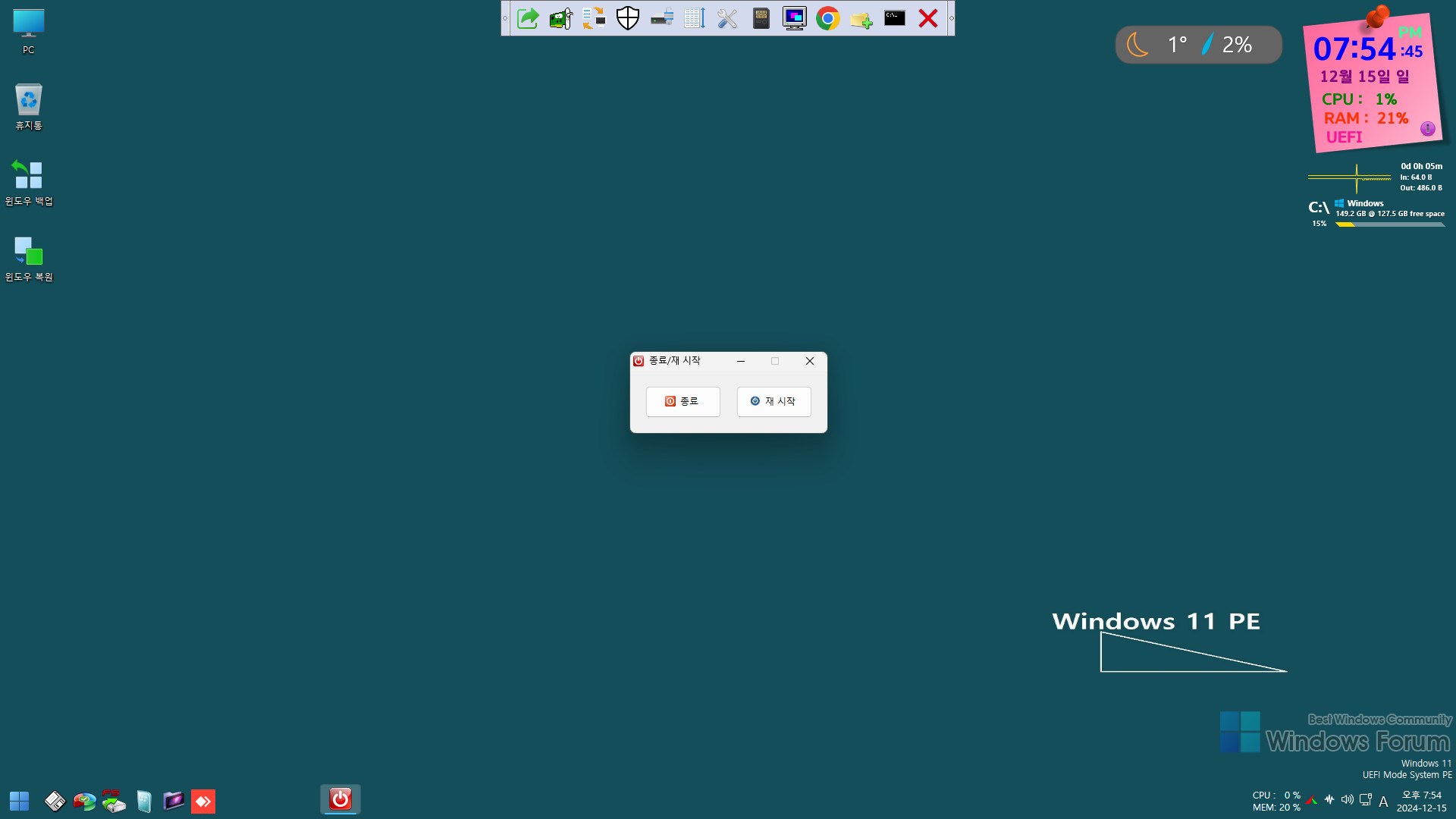
Task: Launch AnyDesk from the taskbar
Action: [202, 801]
